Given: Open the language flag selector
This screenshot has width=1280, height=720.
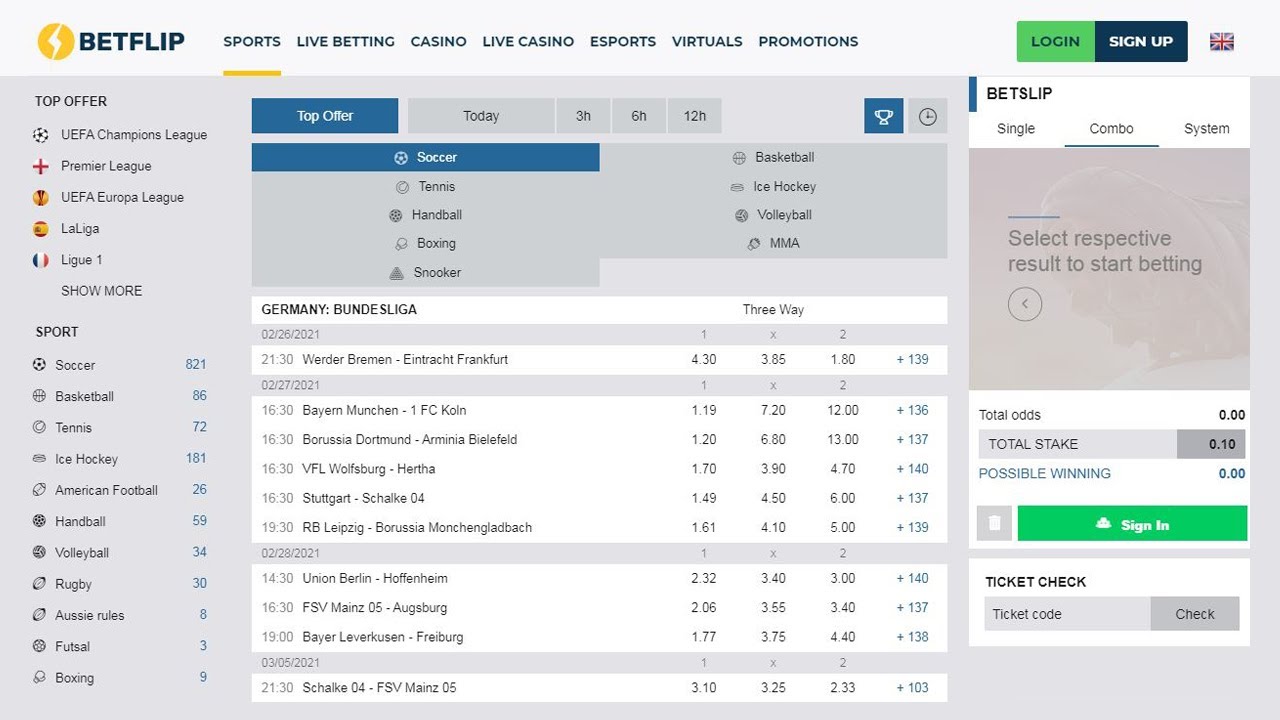Looking at the screenshot, I should click(1221, 41).
